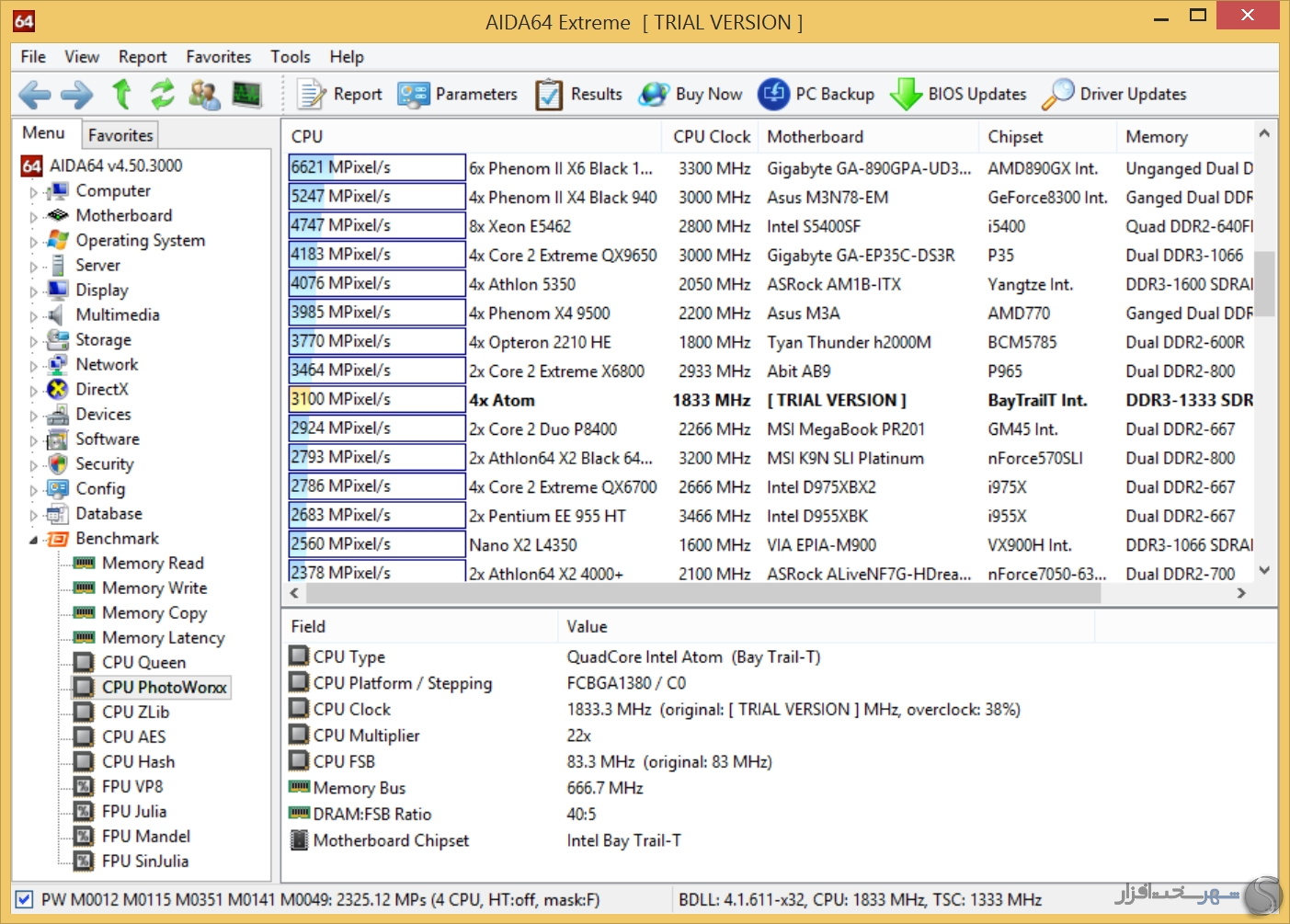Open the Favorites menu in the menu bar
Viewport: 1290px width, 924px height.
pyautogui.click(x=218, y=57)
